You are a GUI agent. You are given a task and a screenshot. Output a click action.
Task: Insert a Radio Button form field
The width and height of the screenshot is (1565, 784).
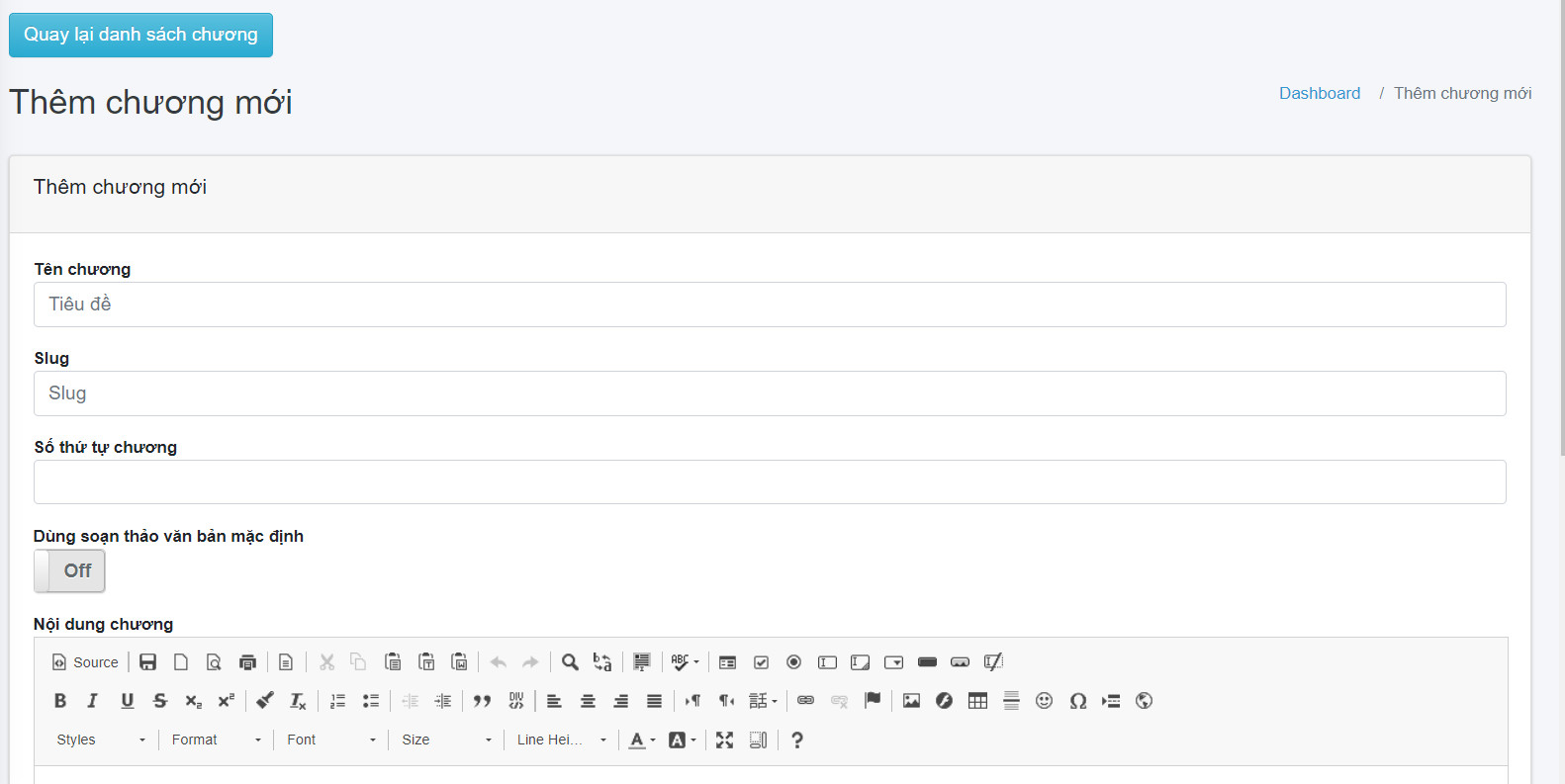[x=793, y=662]
